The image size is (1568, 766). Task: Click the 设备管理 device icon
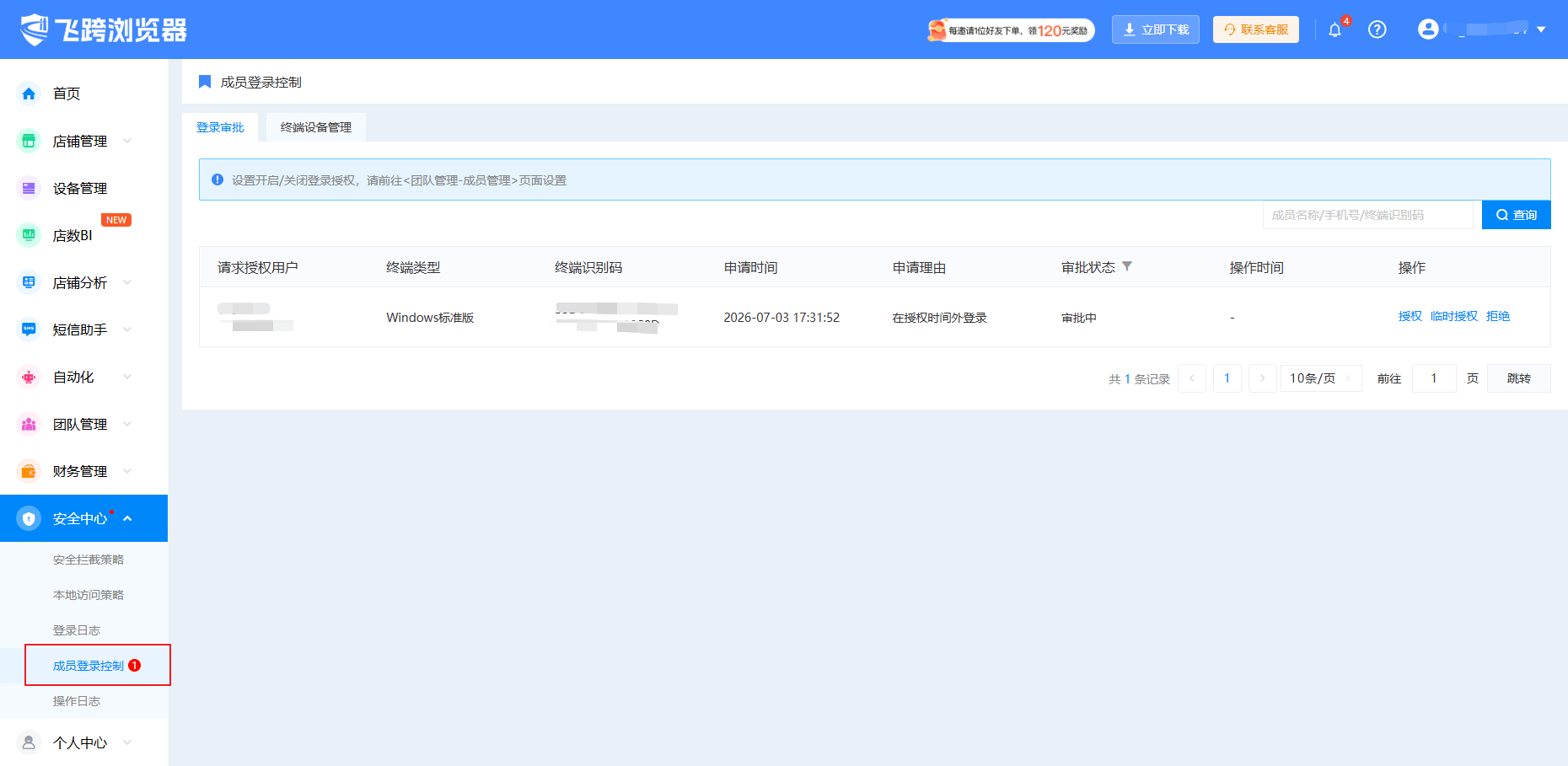pos(29,188)
